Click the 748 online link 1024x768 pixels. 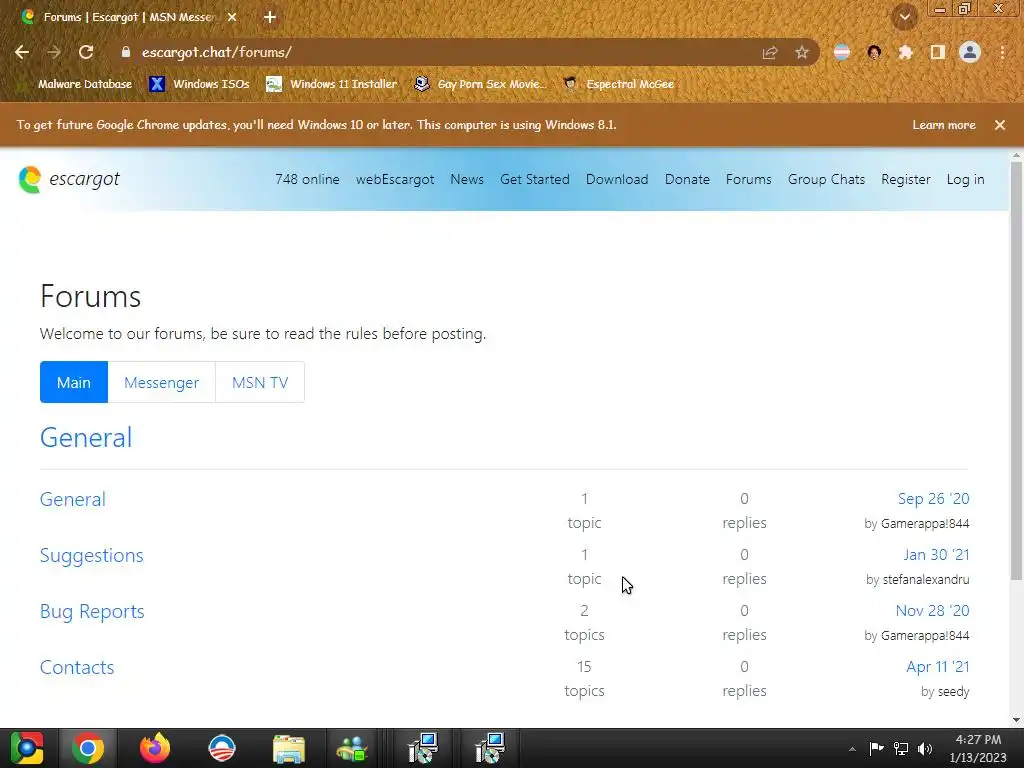coord(307,180)
